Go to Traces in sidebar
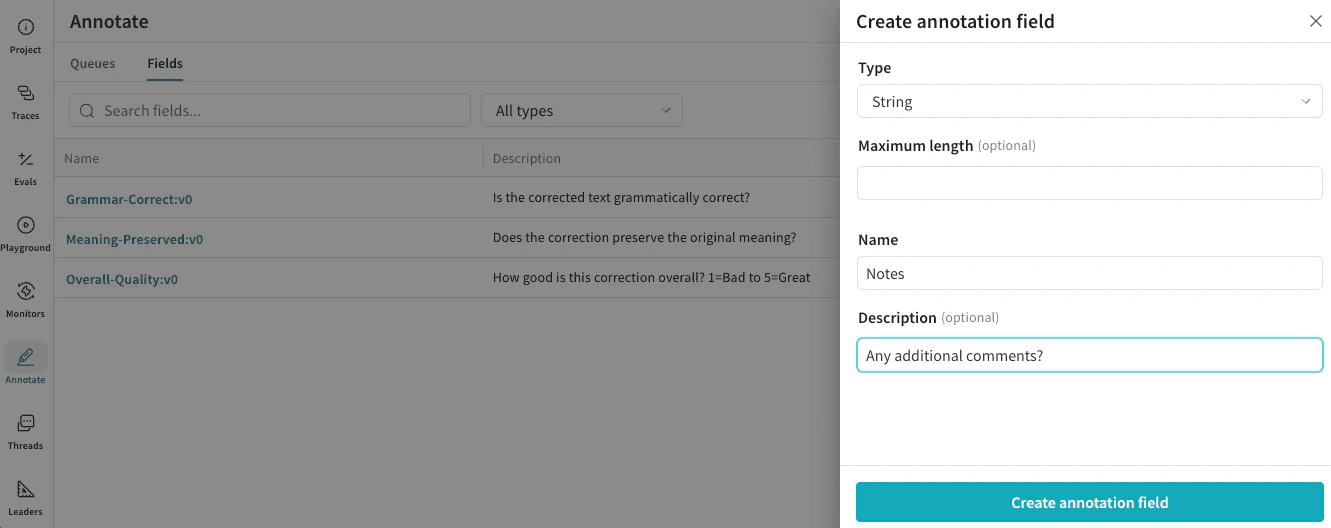The height and width of the screenshot is (528, 1331). tap(26, 101)
